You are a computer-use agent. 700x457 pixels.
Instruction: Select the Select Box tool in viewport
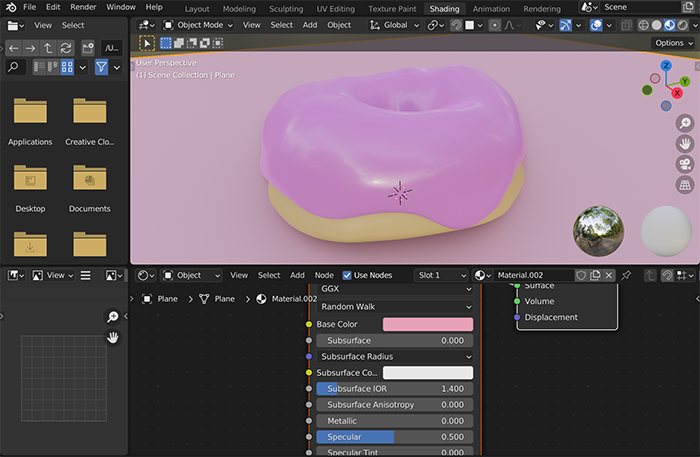click(x=147, y=43)
